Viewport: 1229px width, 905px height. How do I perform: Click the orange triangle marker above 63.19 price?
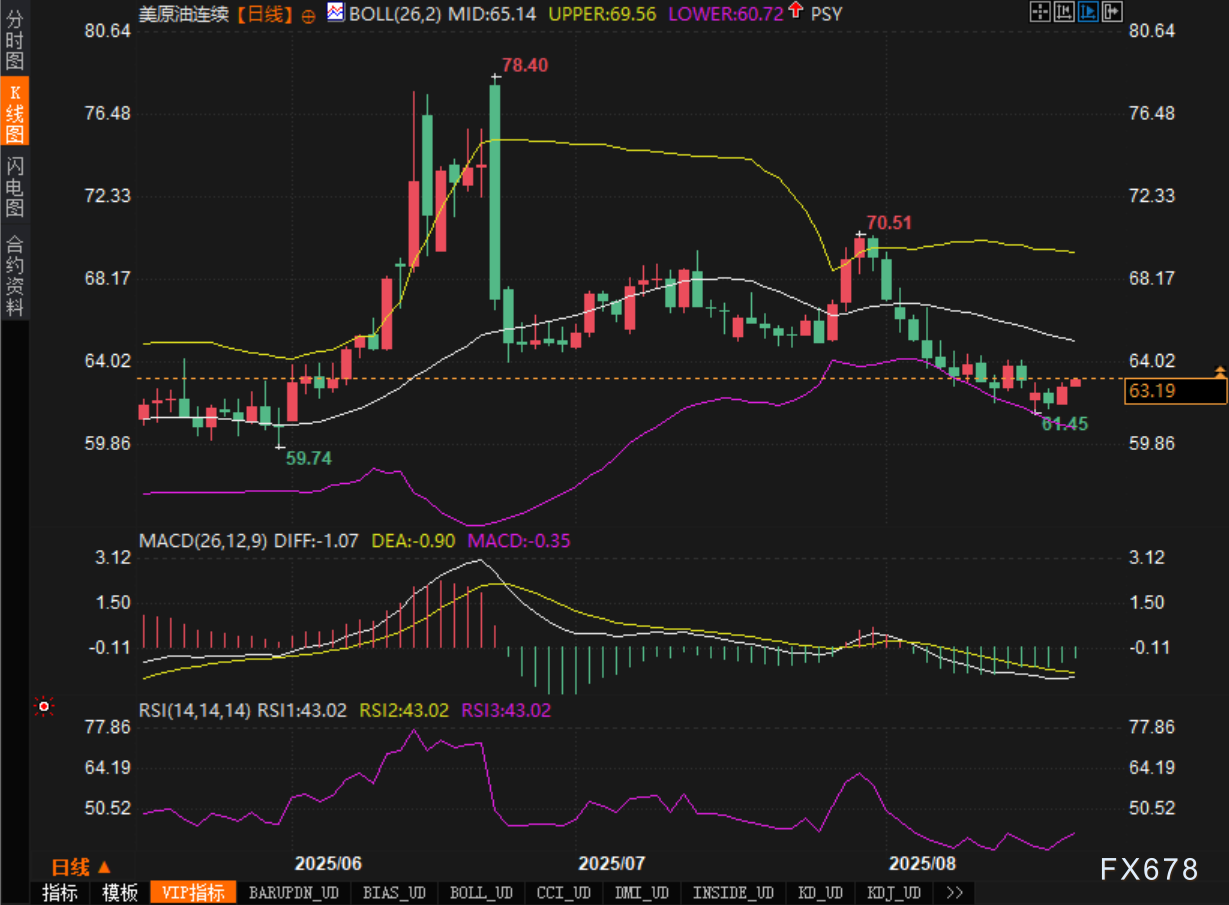(x=1220, y=372)
